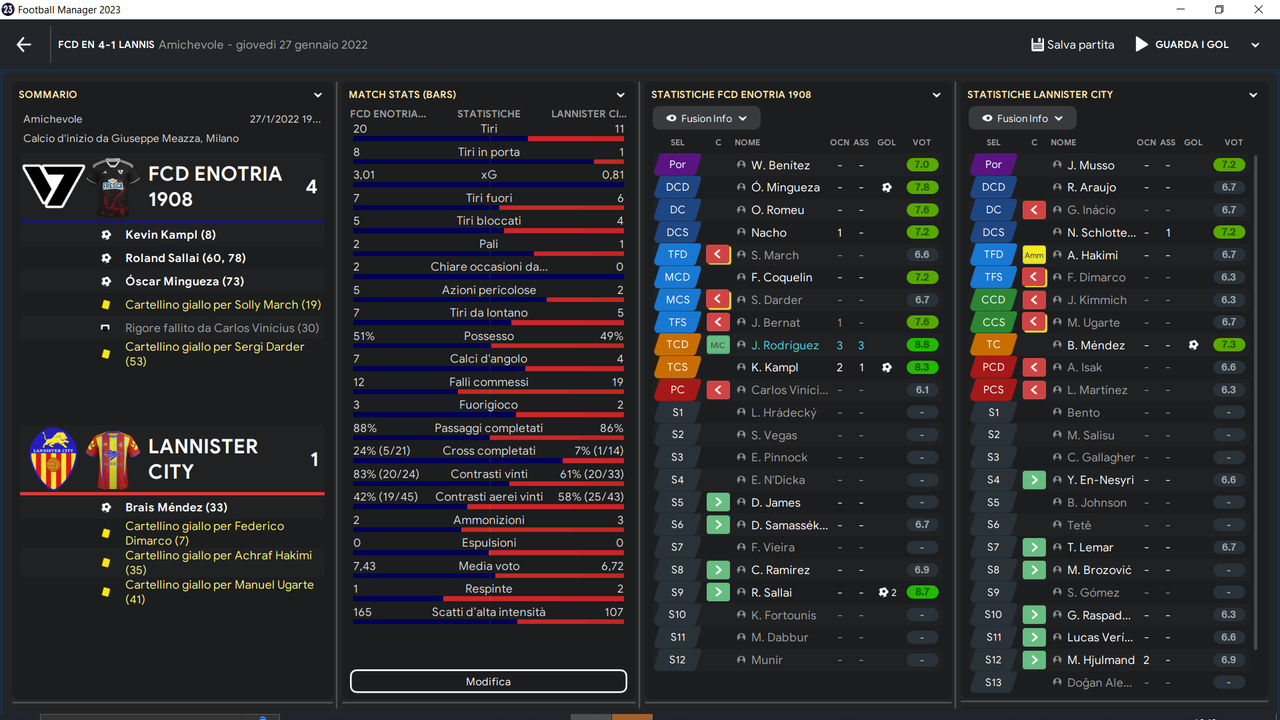
Task: Click the Possesso stat row label
Action: coord(489,336)
